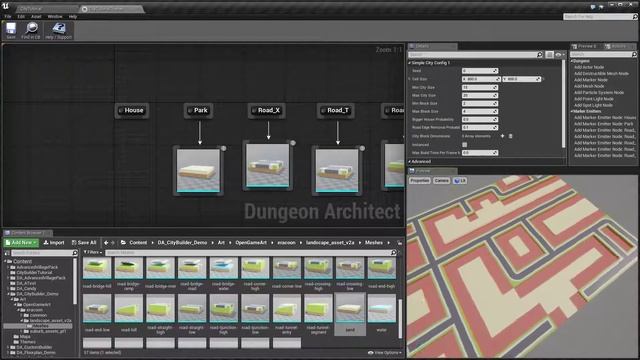Viewport: 640px width, 360px height.
Task: Click the folder icon before Content path
Action: coord(123,242)
